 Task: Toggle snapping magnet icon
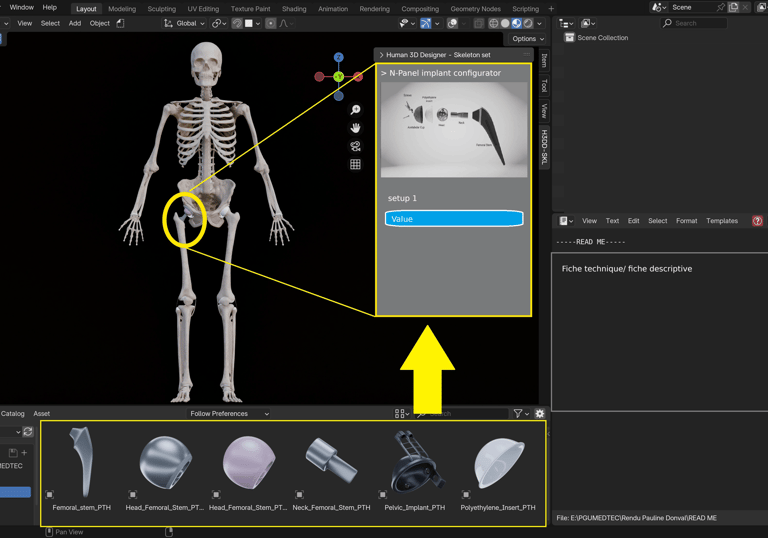tap(237, 23)
